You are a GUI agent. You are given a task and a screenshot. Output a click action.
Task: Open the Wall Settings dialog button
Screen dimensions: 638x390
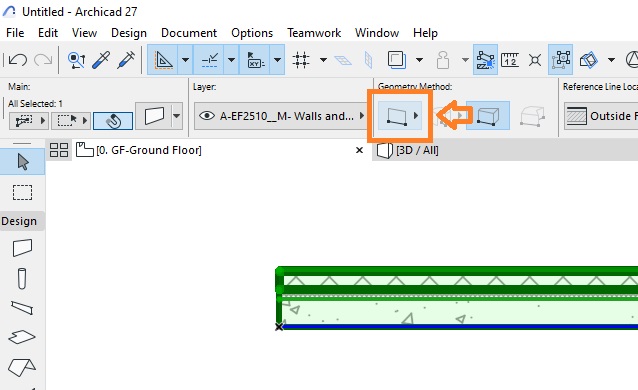pyautogui.click(x=154, y=116)
